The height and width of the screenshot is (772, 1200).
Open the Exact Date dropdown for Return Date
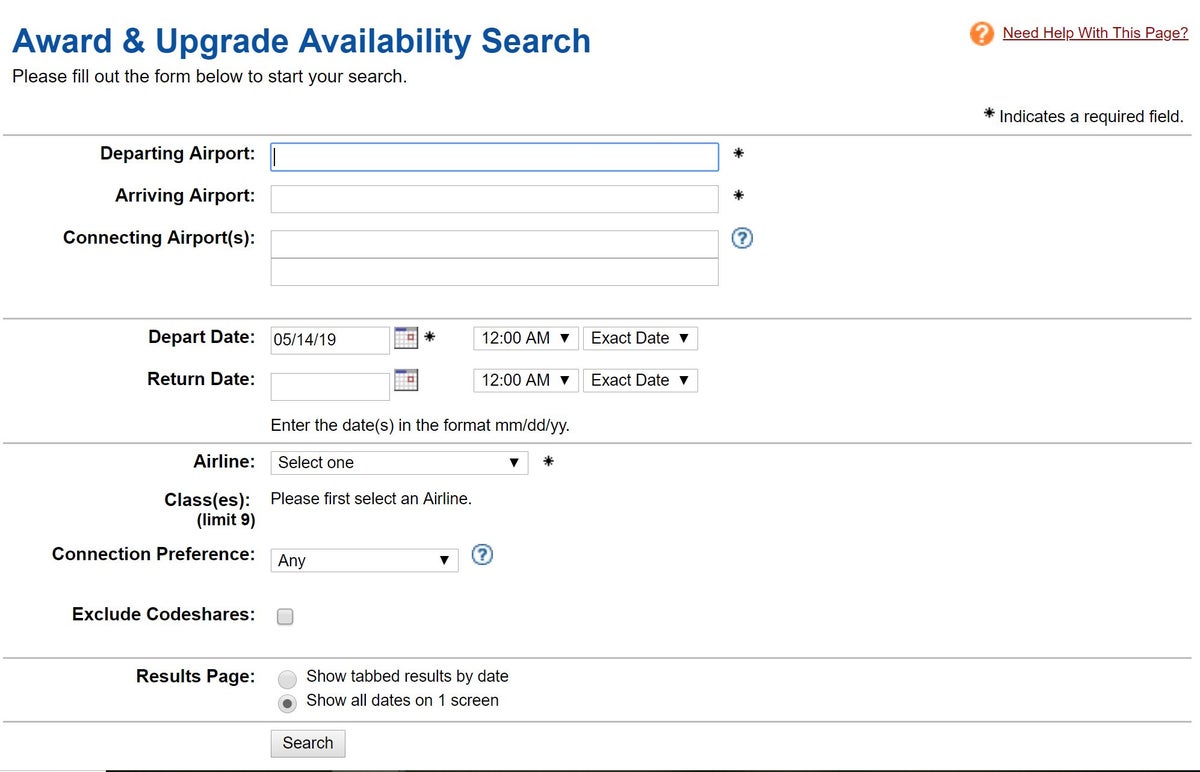640,380
